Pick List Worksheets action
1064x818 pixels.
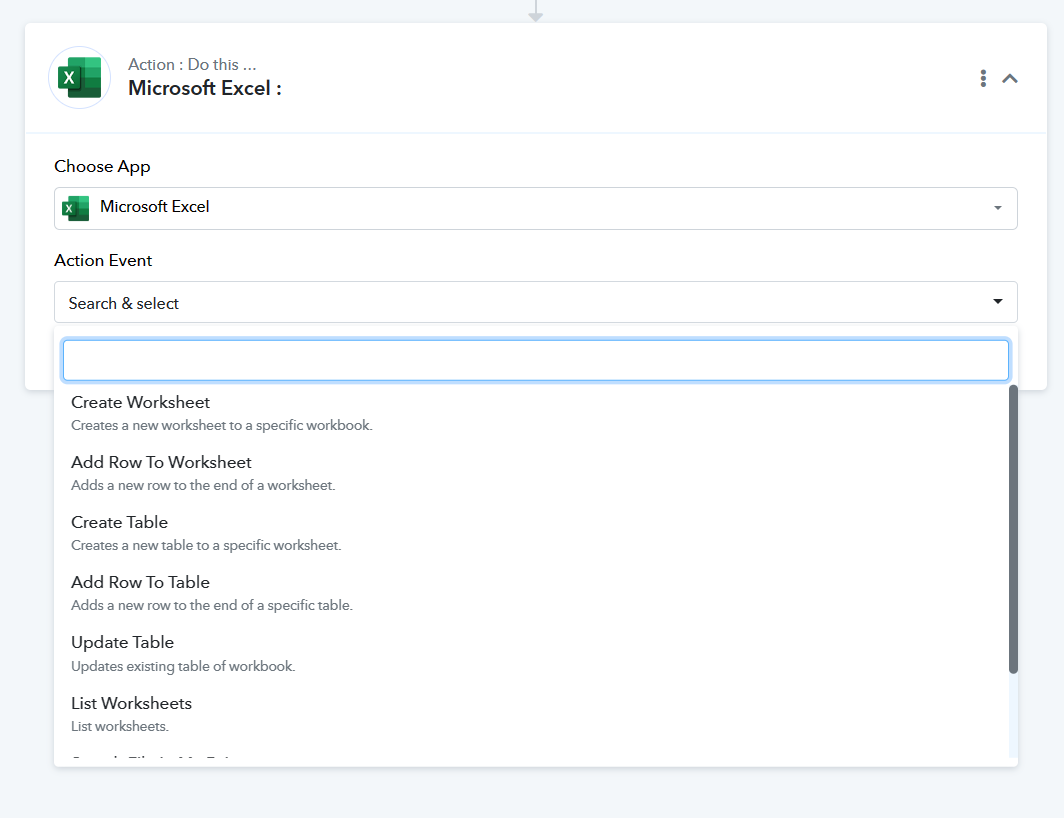(536, 714)
